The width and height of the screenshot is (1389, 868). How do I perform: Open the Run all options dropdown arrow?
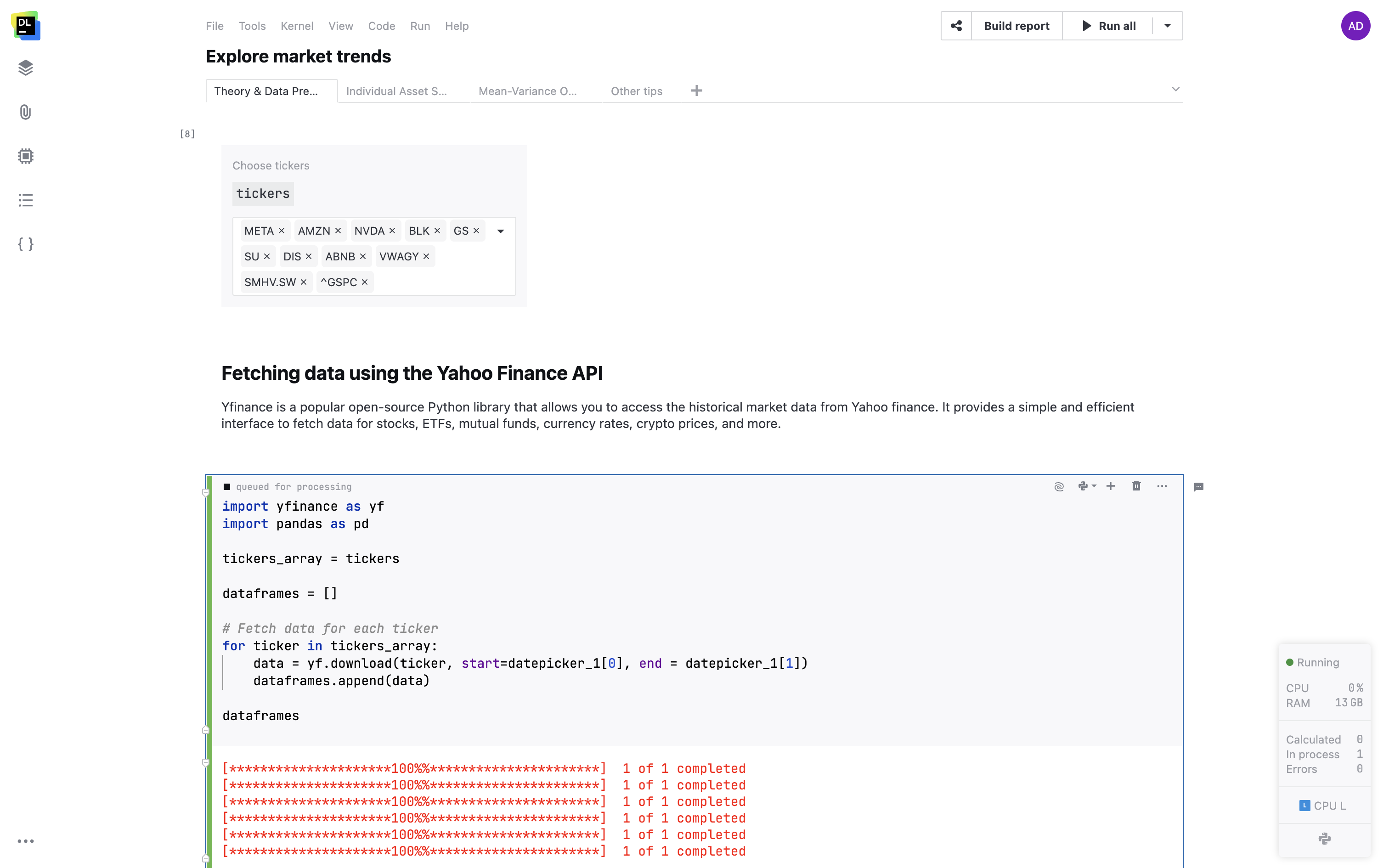1168,26
